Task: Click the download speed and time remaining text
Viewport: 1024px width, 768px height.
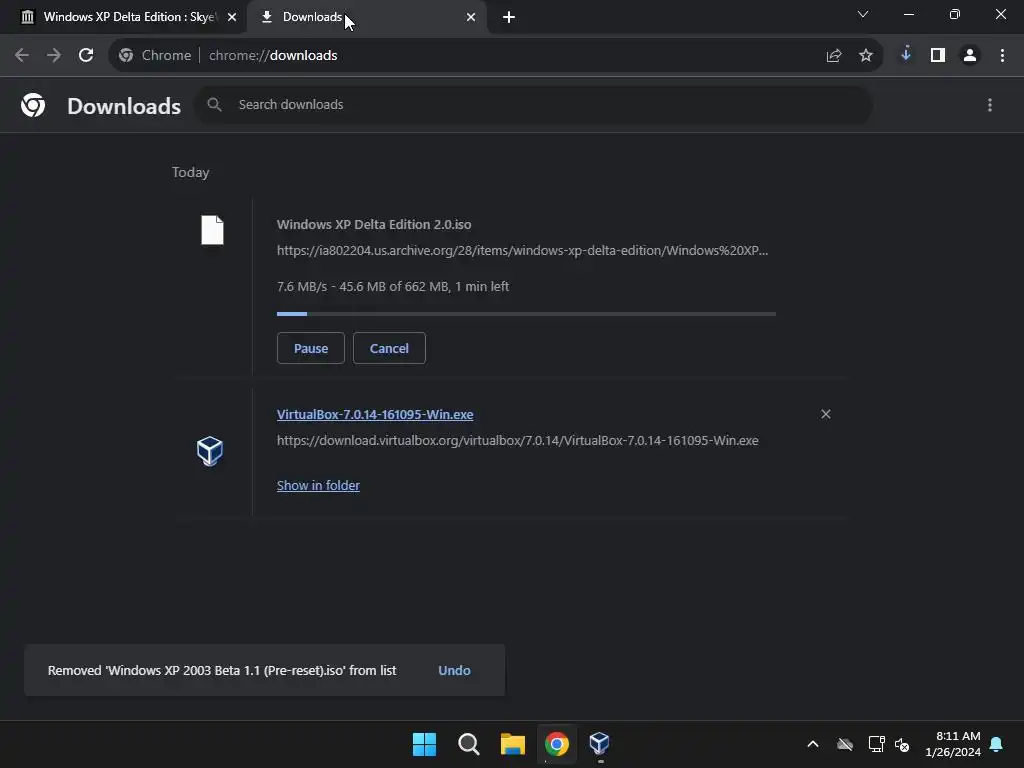Action: point(393,286)
